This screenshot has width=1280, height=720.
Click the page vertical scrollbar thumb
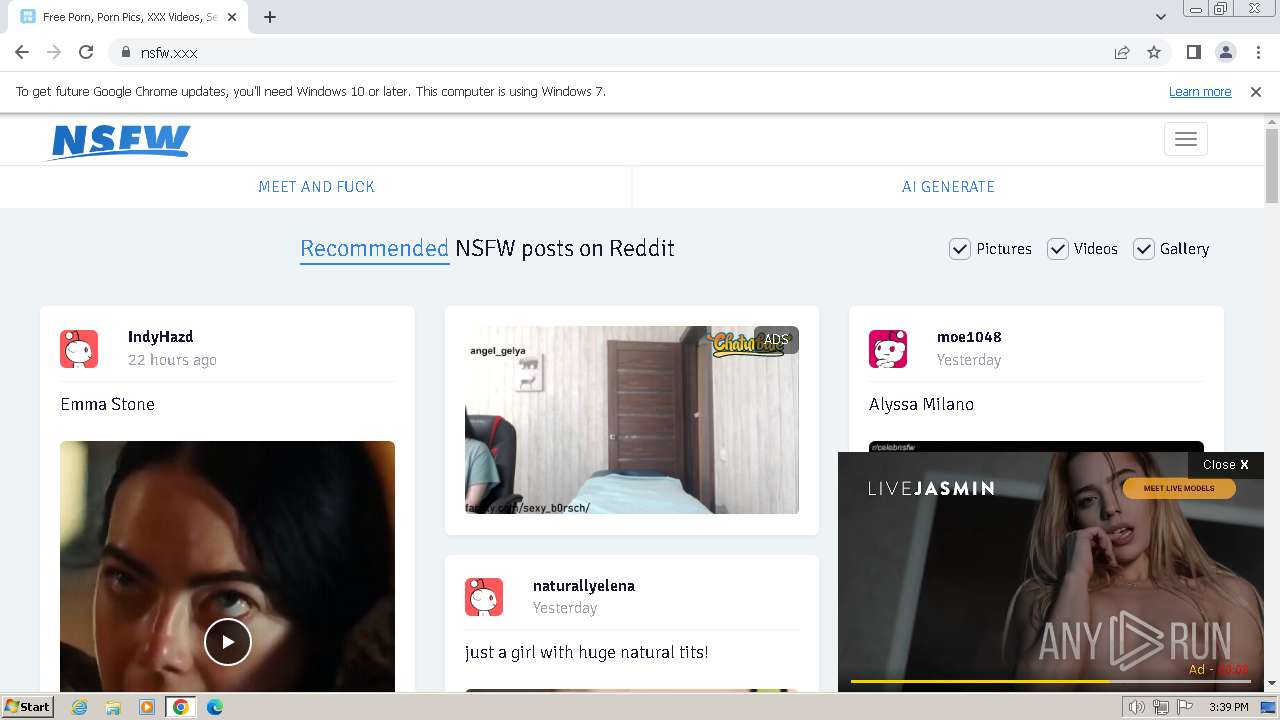click(x=1272, y=165)
